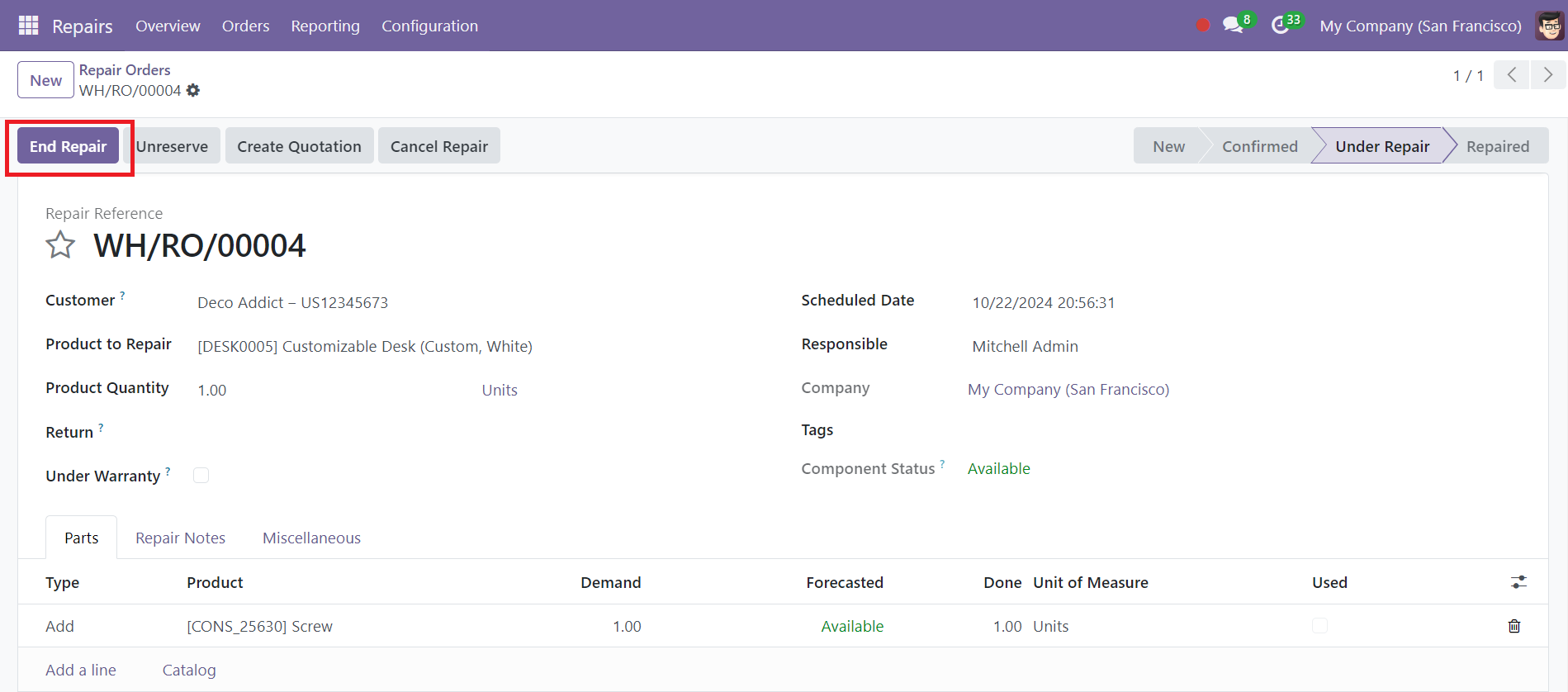Toggle the Under Warranty checkbox
Screen dimensions: 1568x692
(x=201, y=475)
